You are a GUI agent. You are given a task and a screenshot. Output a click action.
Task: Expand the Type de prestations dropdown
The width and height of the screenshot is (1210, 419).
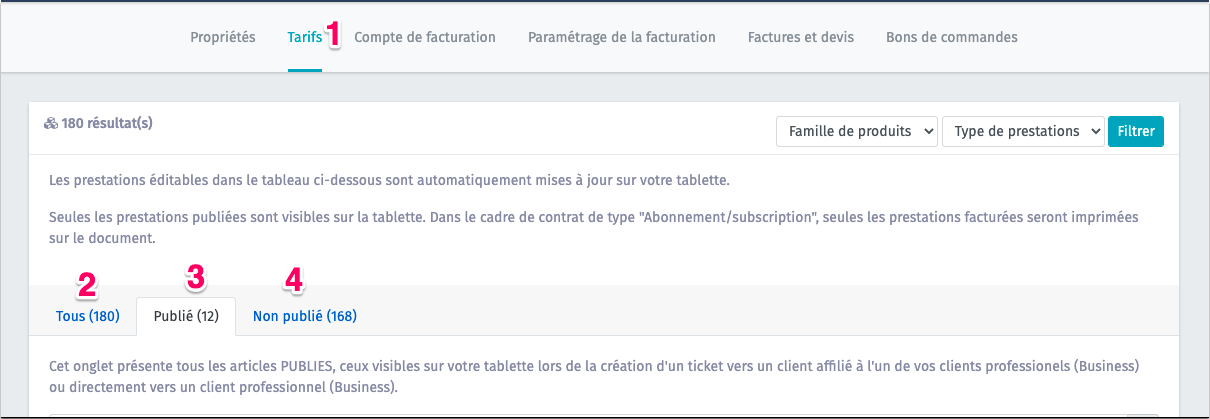click(x=1022, y=131)
